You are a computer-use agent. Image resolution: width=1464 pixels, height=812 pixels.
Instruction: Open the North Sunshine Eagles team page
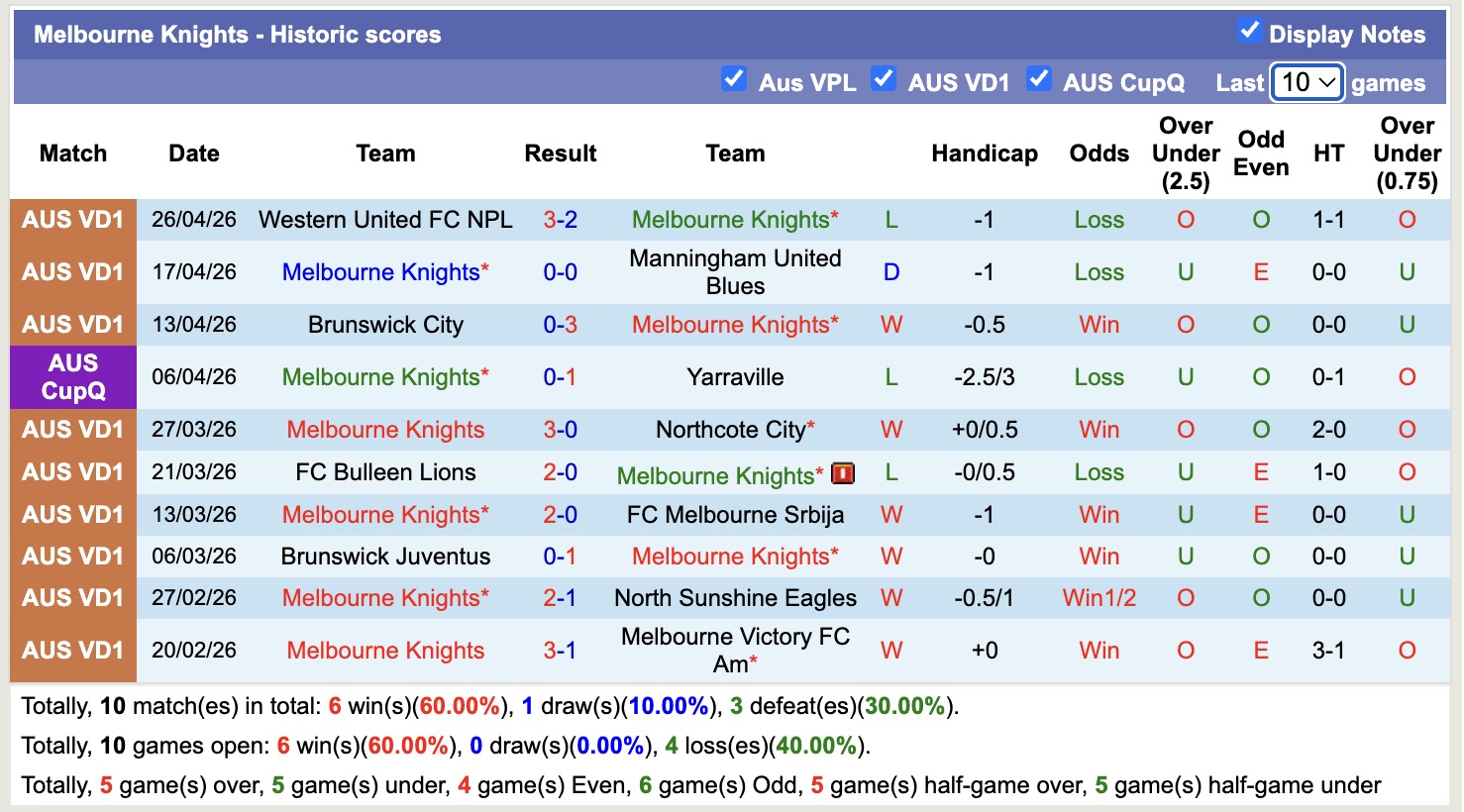[735, 598]
